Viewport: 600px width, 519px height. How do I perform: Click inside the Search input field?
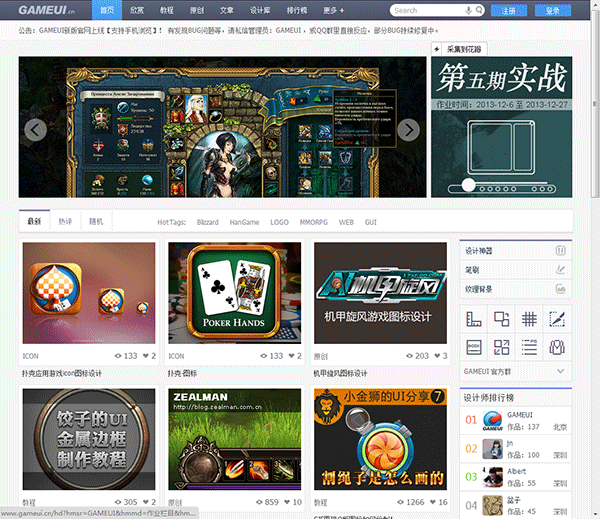428,10
